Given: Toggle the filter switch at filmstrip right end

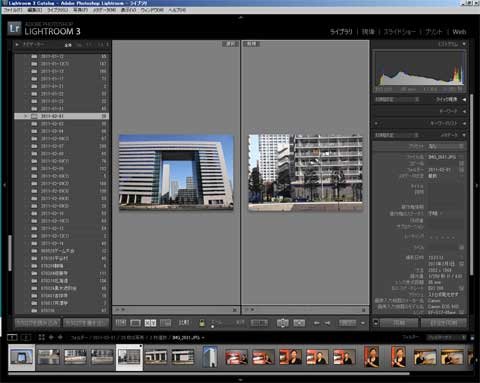Looking at the screenshot, I should tap(472, 338).
